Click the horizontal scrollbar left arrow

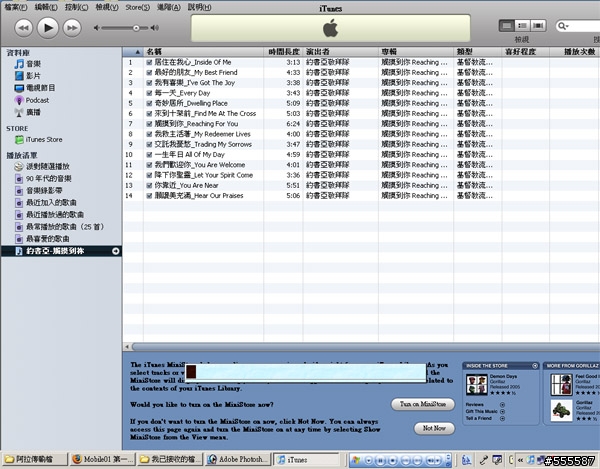(127, 347)
